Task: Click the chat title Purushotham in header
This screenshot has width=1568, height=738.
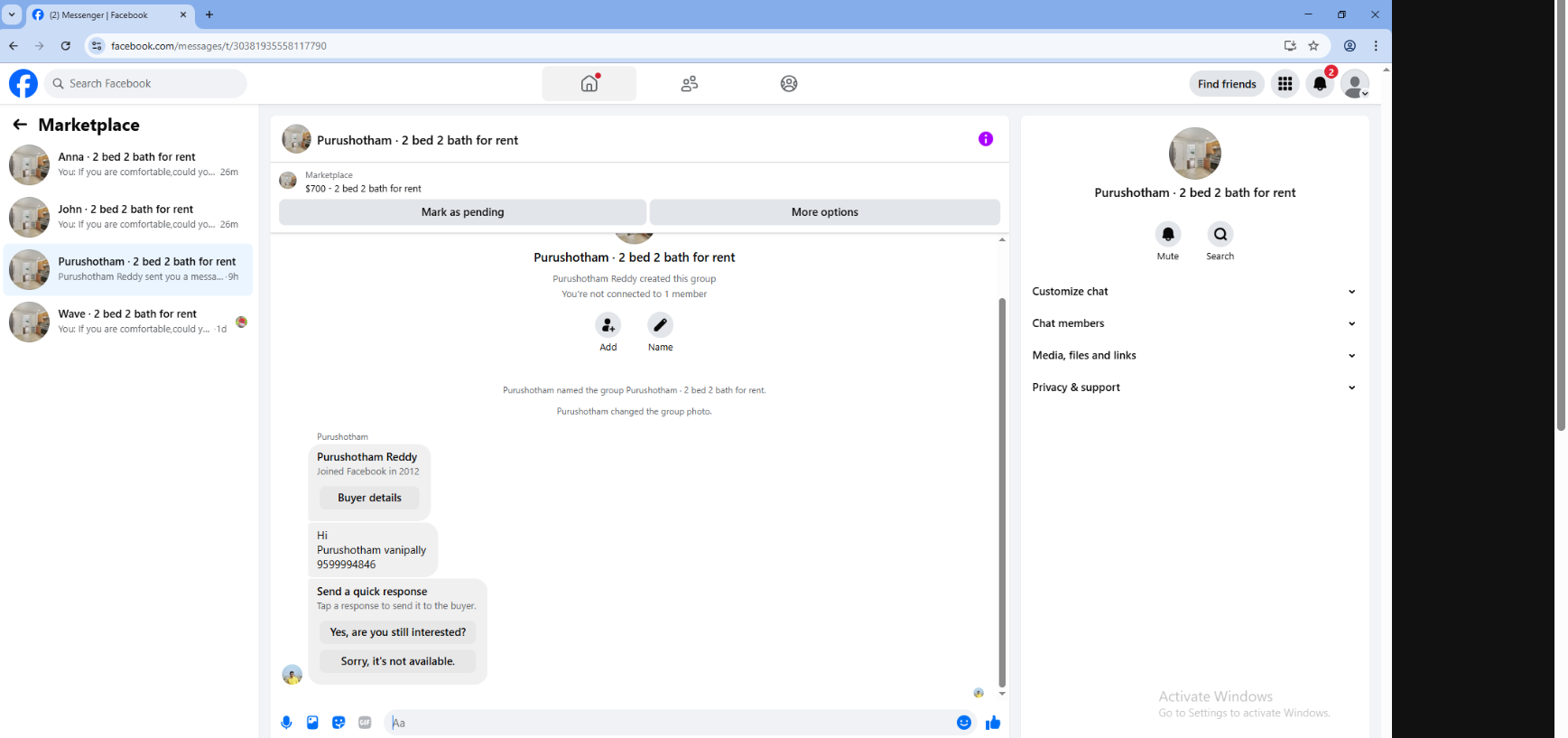Action: point(417,140)
